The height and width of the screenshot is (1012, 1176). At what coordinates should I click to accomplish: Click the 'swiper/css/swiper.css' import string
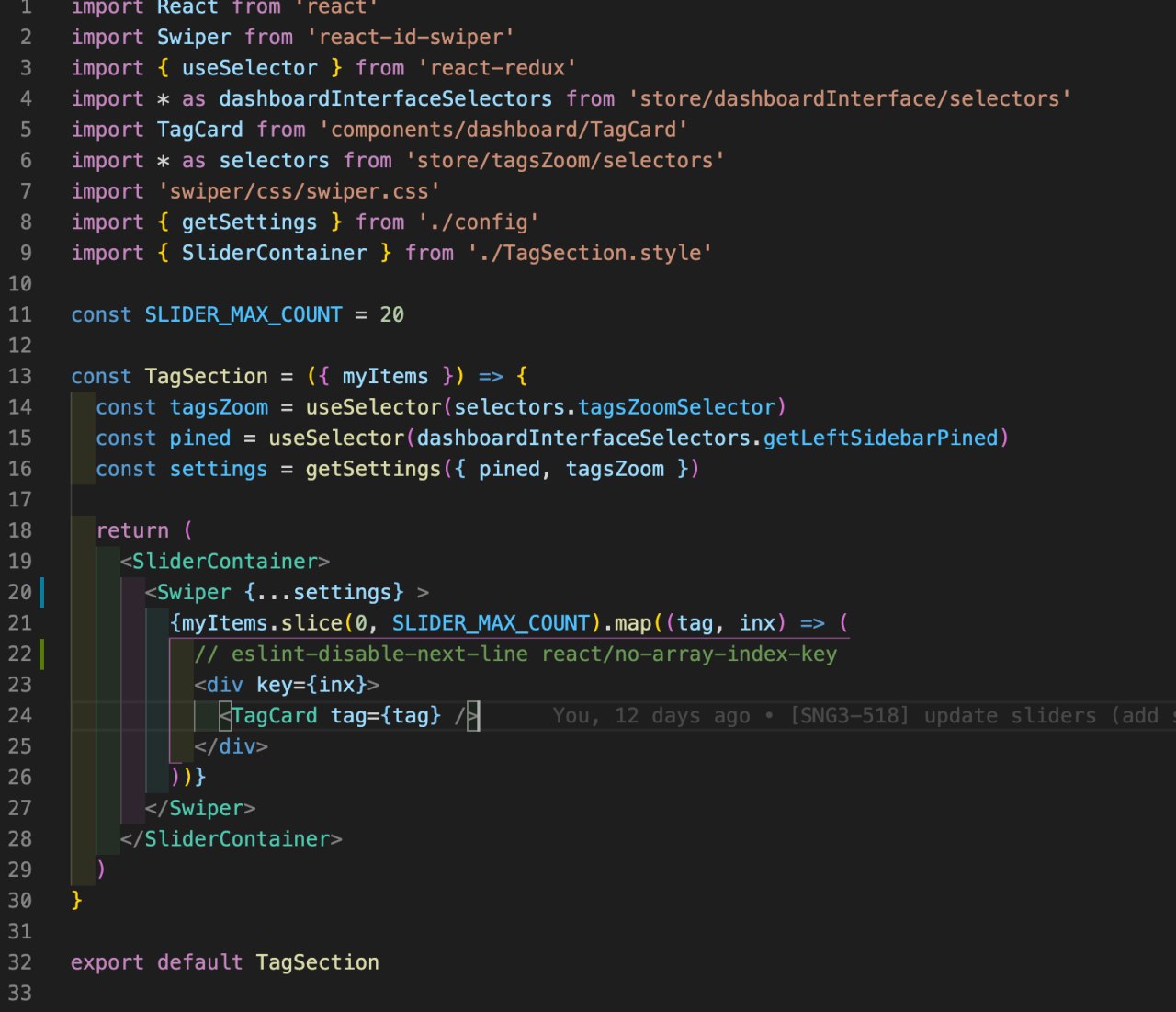(299, 191)
